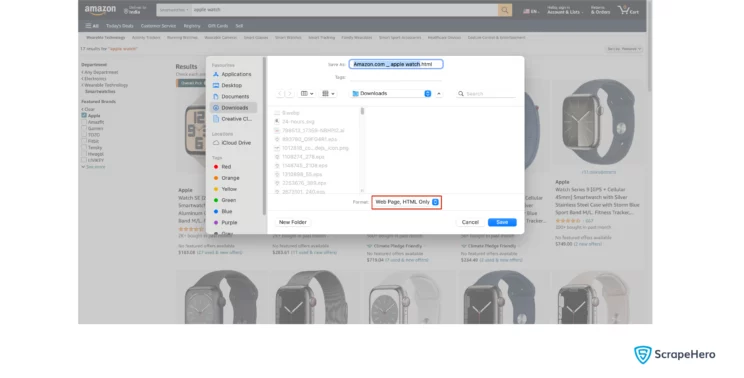
Task: Open Gift Cards in the Amazon nav
Action: (218, 26)
